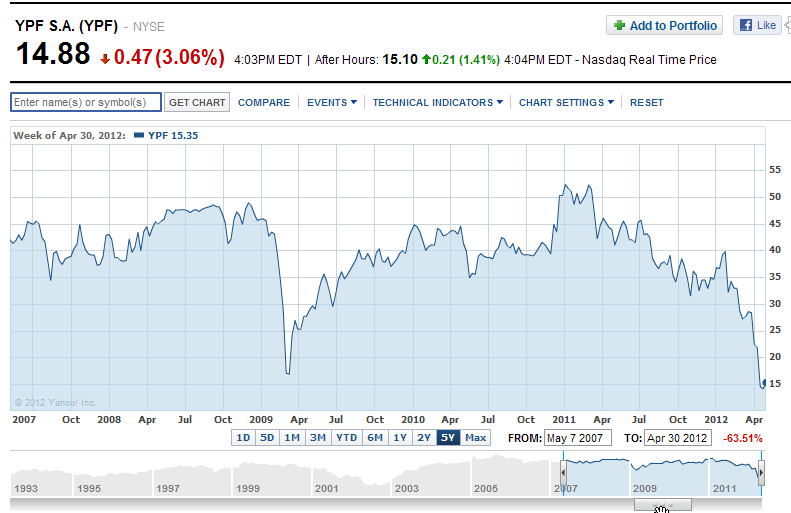791x513 pixels.
Task: Click the Compare link
Action: point(264,102)
